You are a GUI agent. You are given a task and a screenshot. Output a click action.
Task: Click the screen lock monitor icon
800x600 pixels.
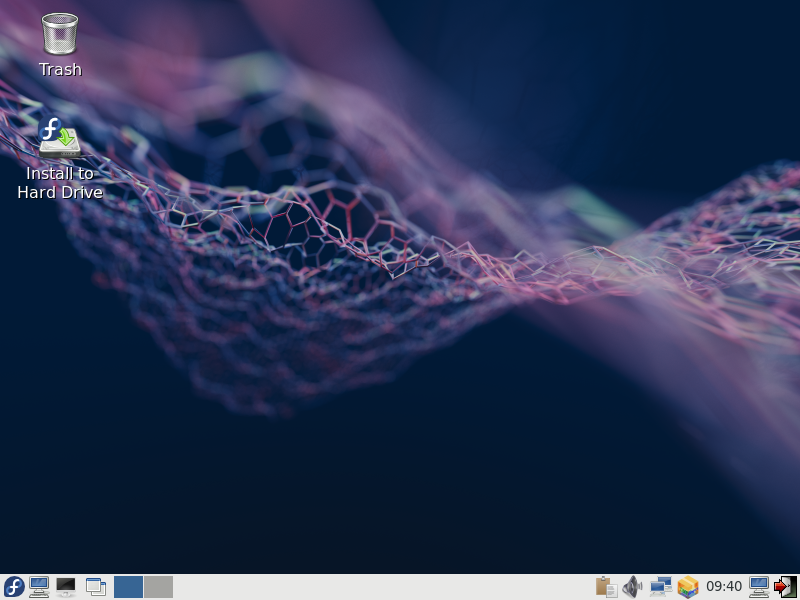[759, 587]
